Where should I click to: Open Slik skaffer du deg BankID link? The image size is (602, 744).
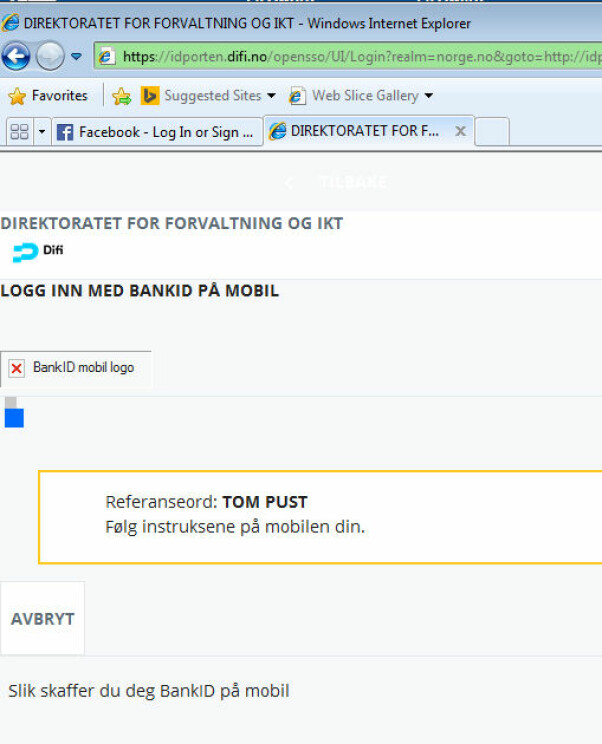[x=148, y=691]
